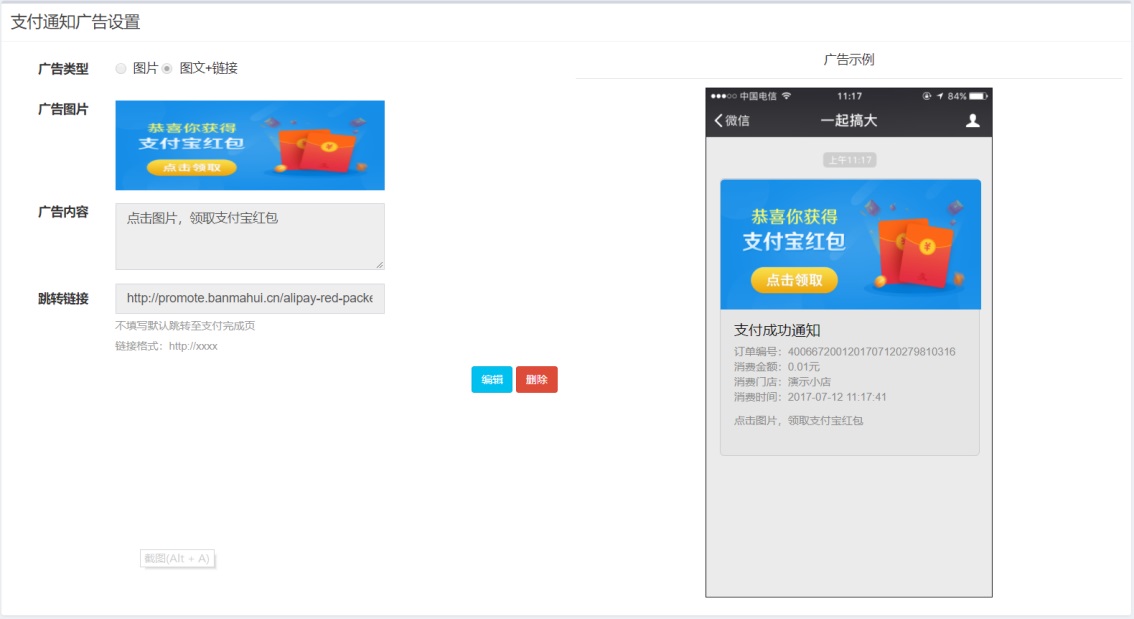Image resolution: width=1134 pixels, height=619 pixels.
Task: Select the 图片 ad type radio button
Action: [x=121, y=69]
